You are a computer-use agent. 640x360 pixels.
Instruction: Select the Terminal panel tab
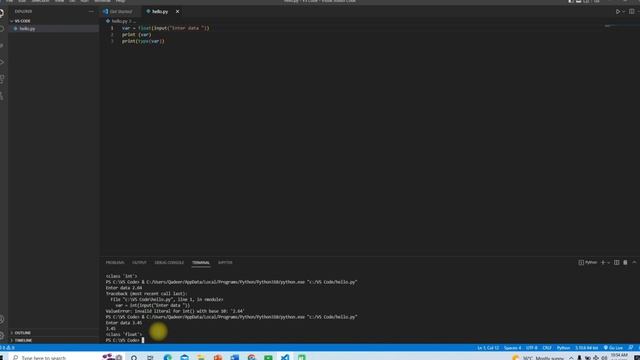(201, 262)
